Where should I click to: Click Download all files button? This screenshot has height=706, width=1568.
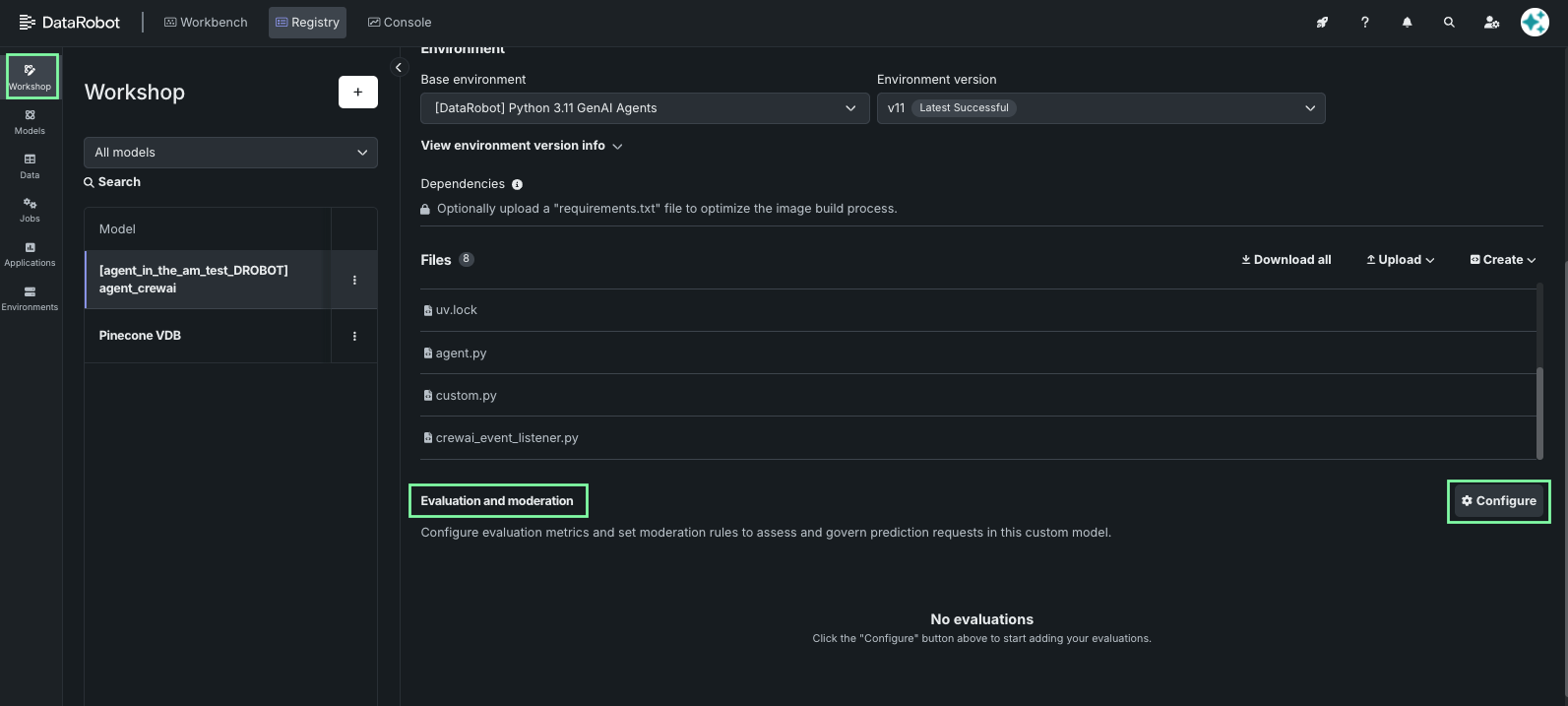tap(1286, 260)
